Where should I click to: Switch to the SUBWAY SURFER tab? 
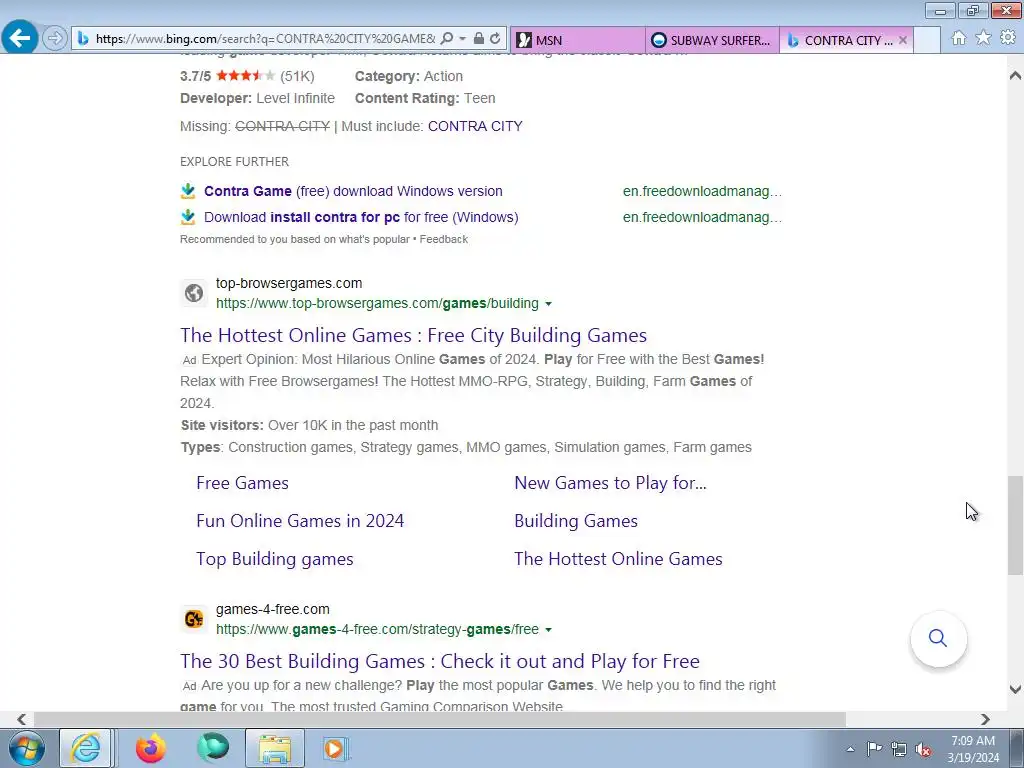click(x=712, y=40)
